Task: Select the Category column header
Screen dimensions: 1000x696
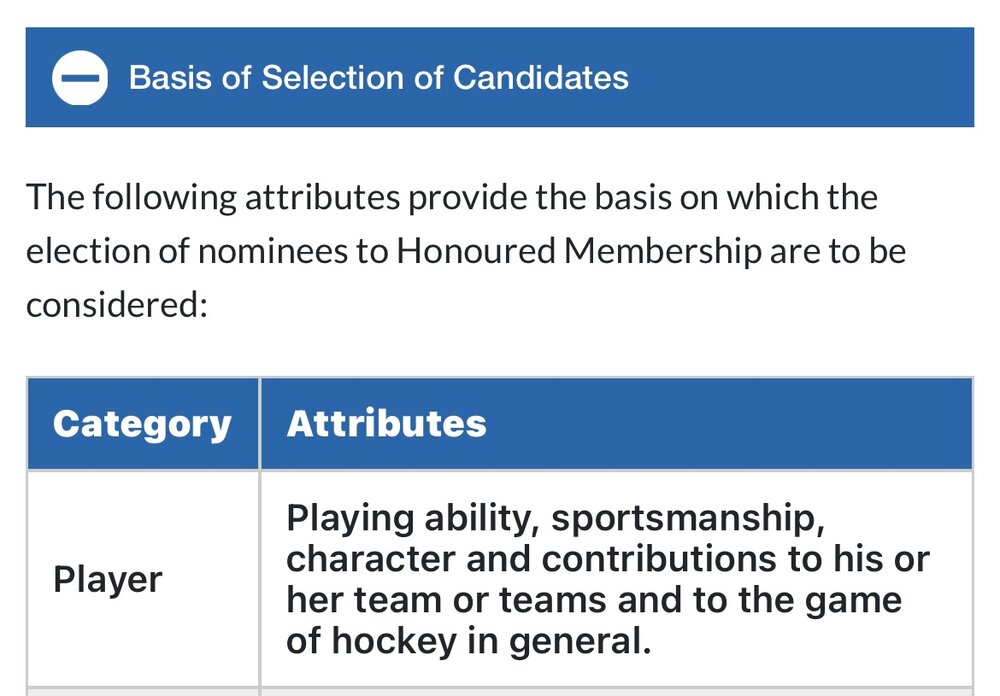Action: tap(143, 424)
